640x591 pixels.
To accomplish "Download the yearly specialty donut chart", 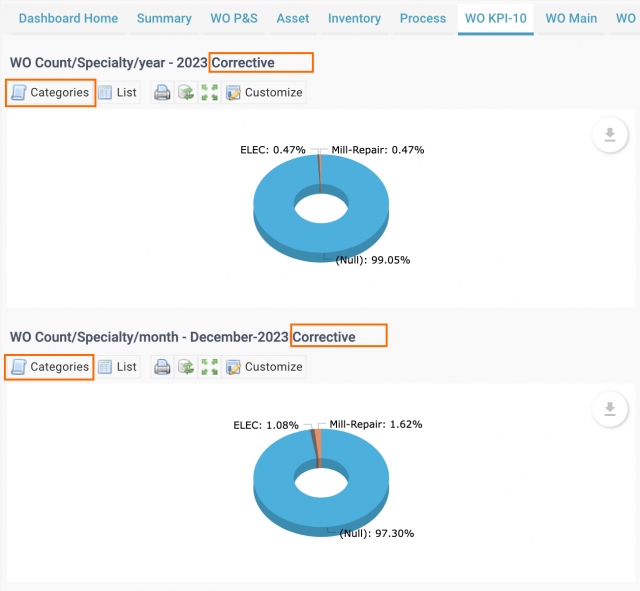I will pyautogui.click(x=610, y=135).
